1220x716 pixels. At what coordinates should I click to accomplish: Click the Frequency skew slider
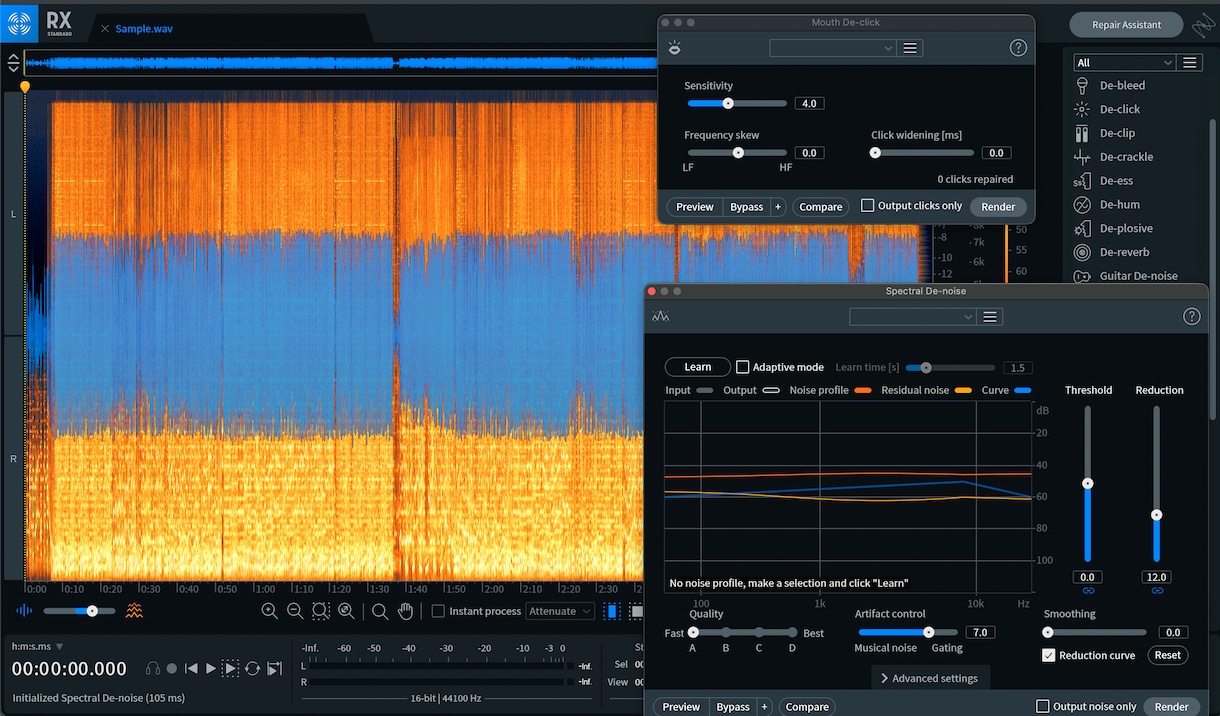click(737, 153)
